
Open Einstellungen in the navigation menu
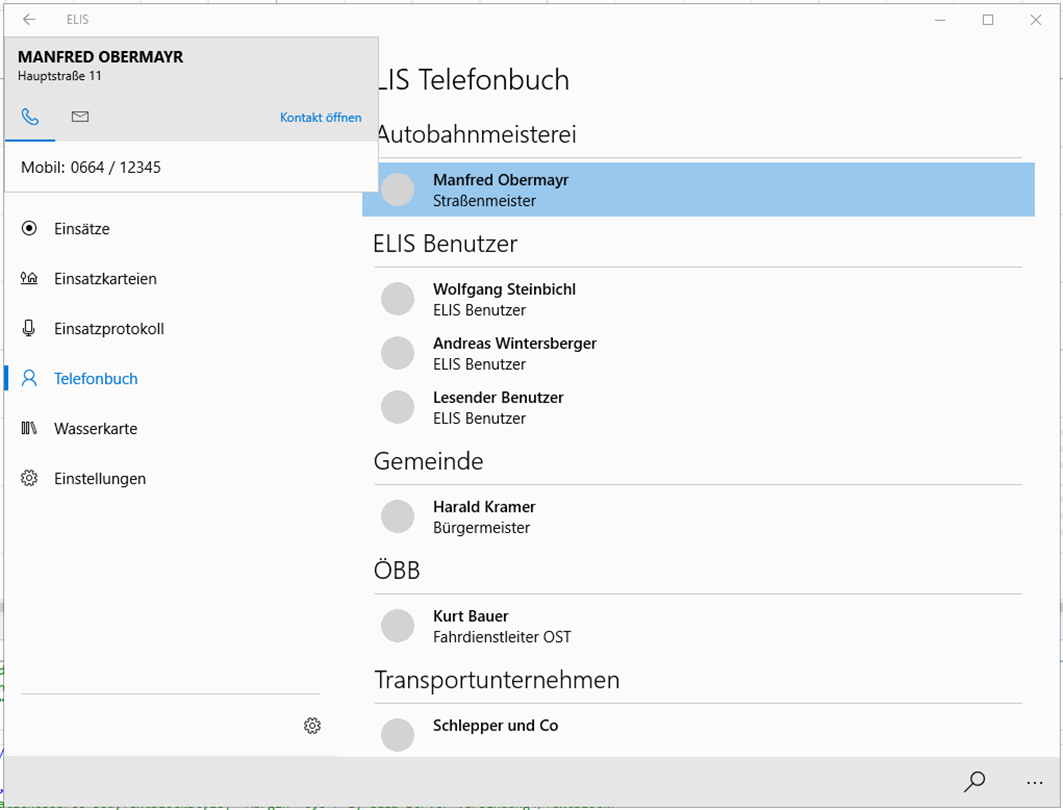[x=100, y=479]
